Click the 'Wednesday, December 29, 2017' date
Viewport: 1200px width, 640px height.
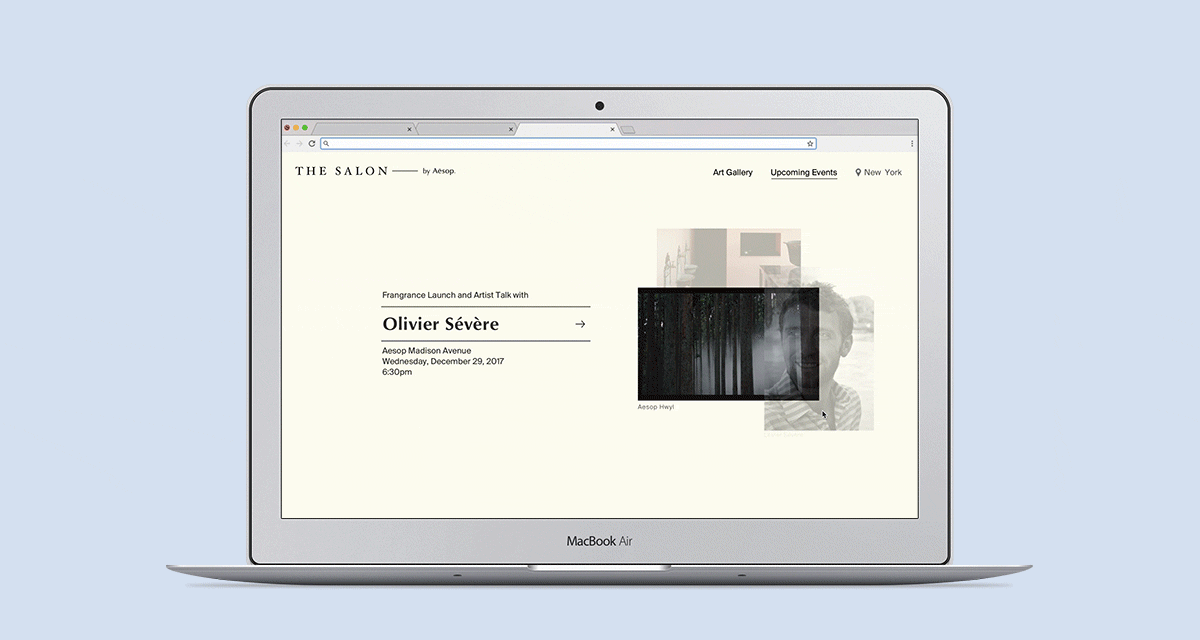[x=443, y=361]
